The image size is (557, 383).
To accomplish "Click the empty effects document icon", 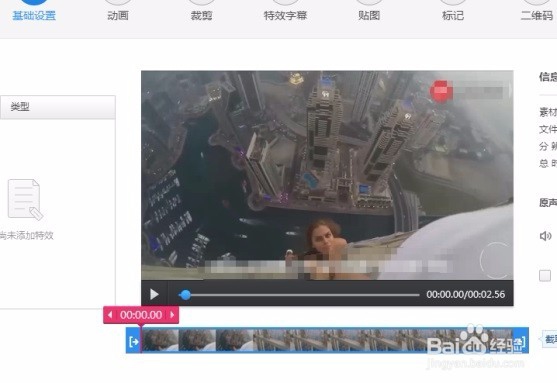I will tap(26, 200).
